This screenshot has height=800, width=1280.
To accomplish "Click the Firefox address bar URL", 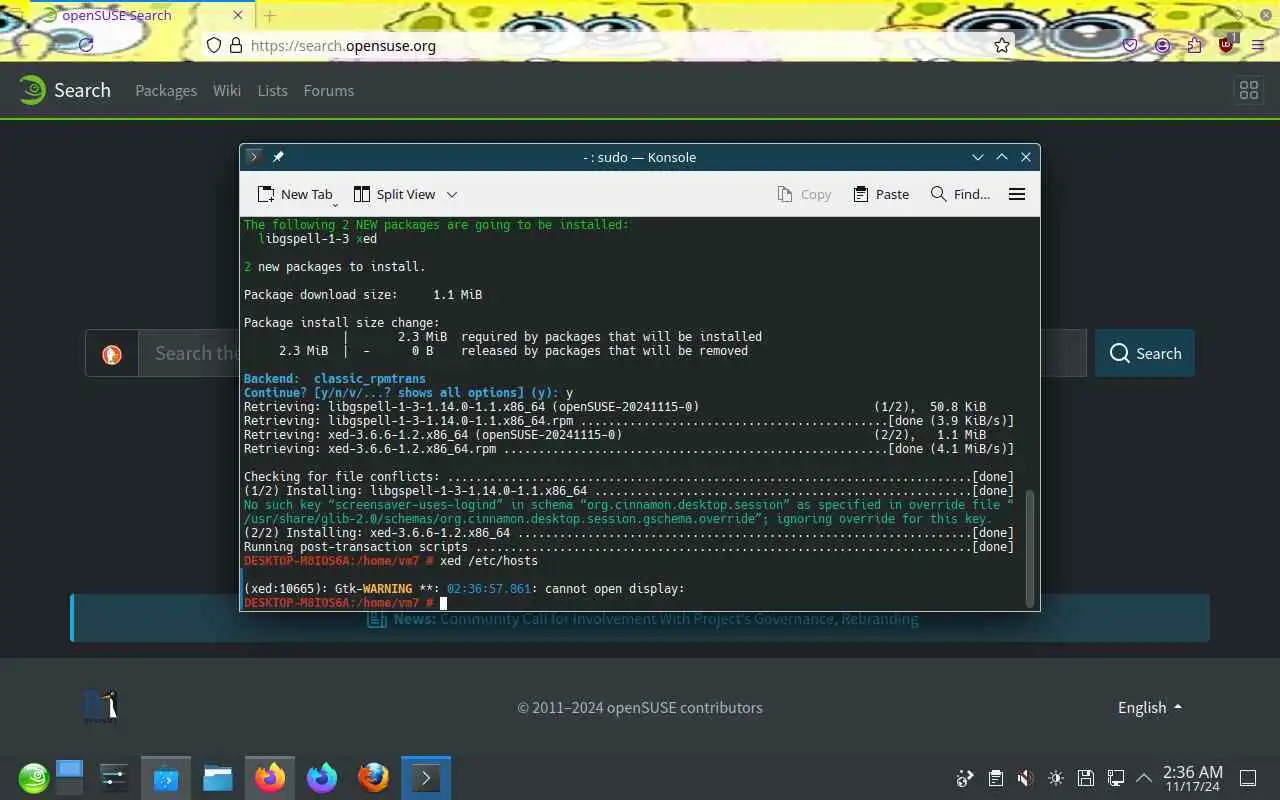I will coord(343,45).
